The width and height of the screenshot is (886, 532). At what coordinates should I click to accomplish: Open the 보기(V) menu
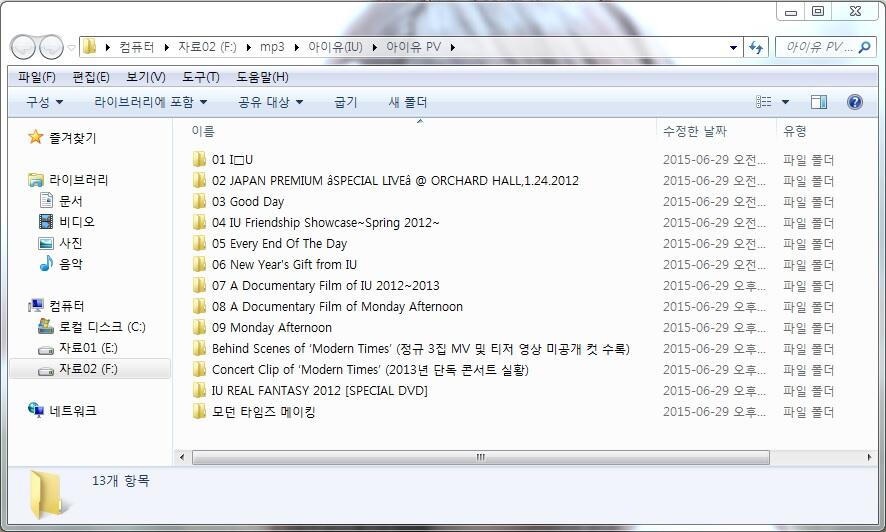pyautogui.click(x=146, y=77)
